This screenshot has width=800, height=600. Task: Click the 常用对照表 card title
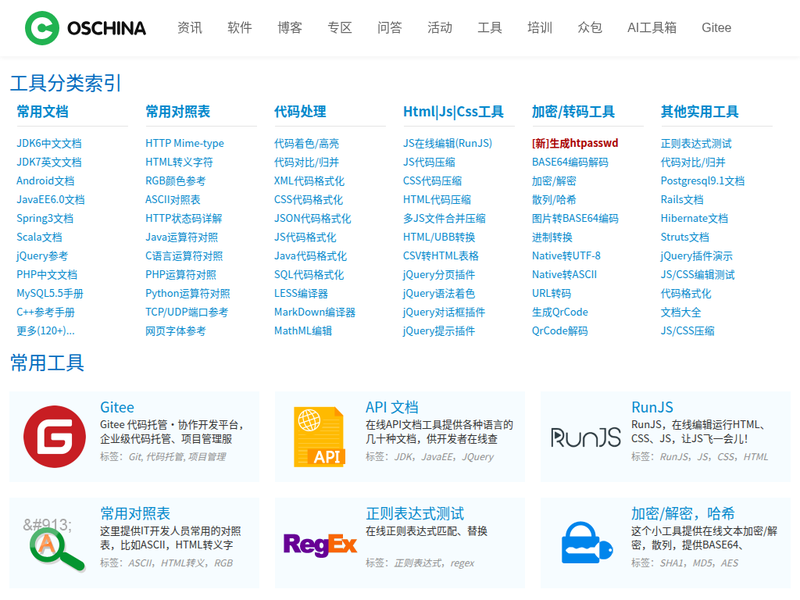coord(135,513)
